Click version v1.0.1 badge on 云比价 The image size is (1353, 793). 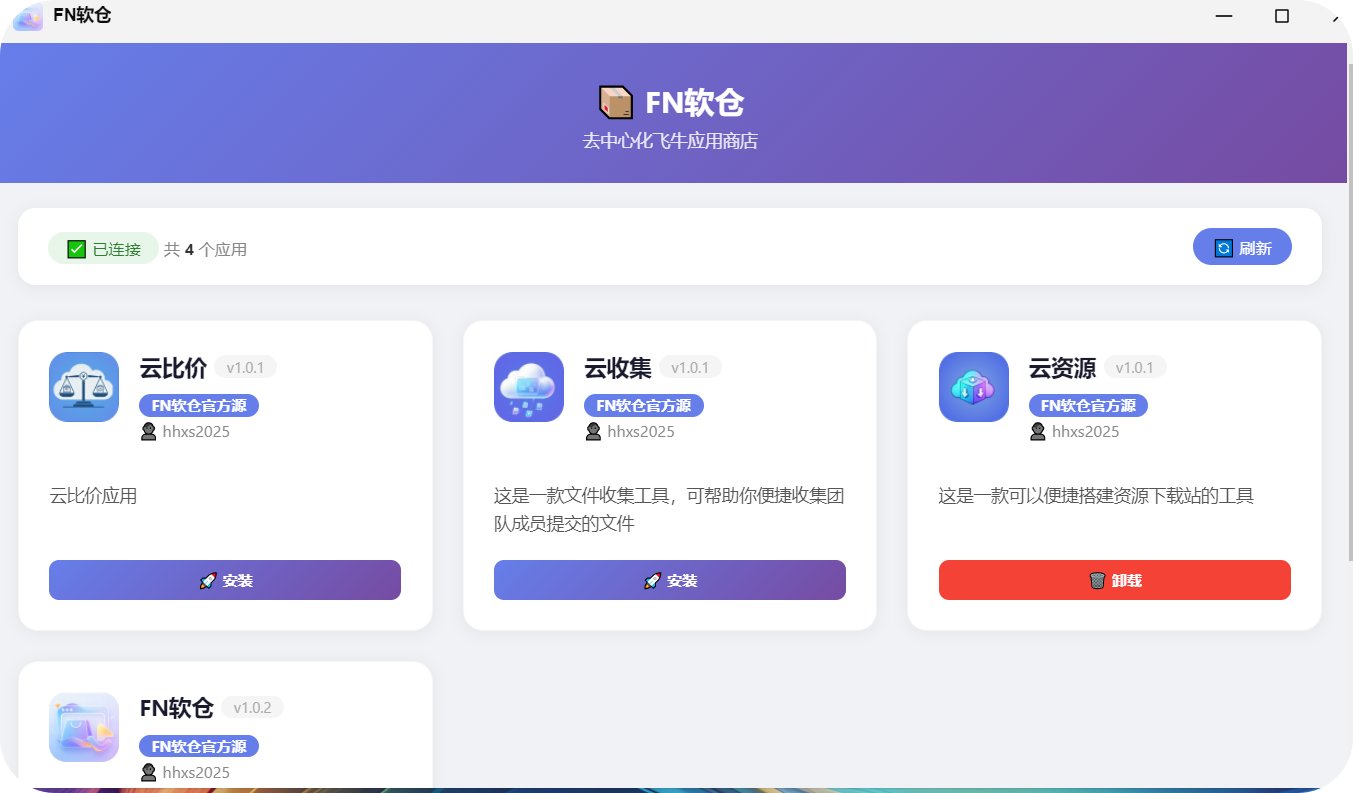pos(245,367)
